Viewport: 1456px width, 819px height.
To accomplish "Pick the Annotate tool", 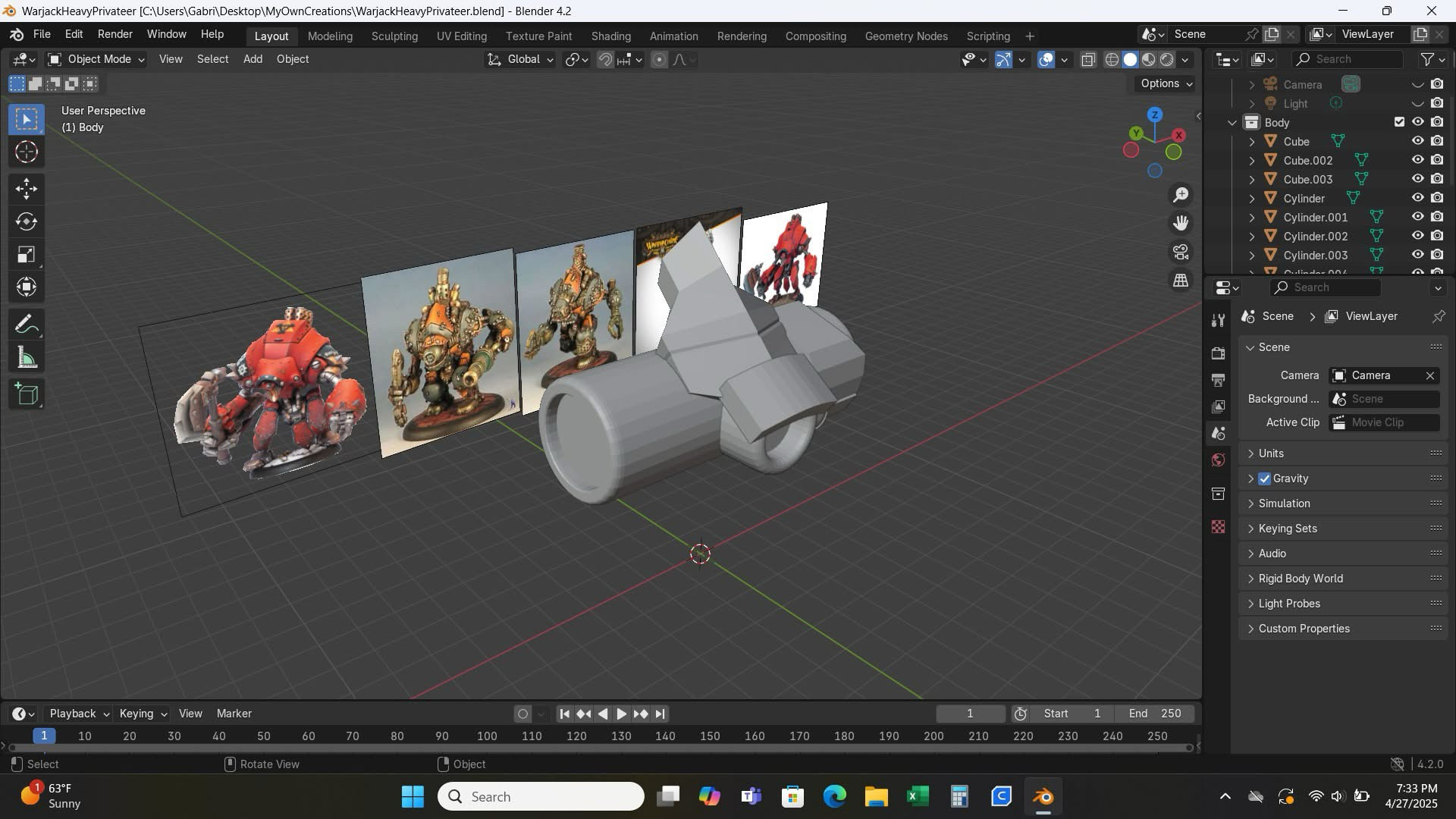I will pyautogui.click(x=27, y=325).
